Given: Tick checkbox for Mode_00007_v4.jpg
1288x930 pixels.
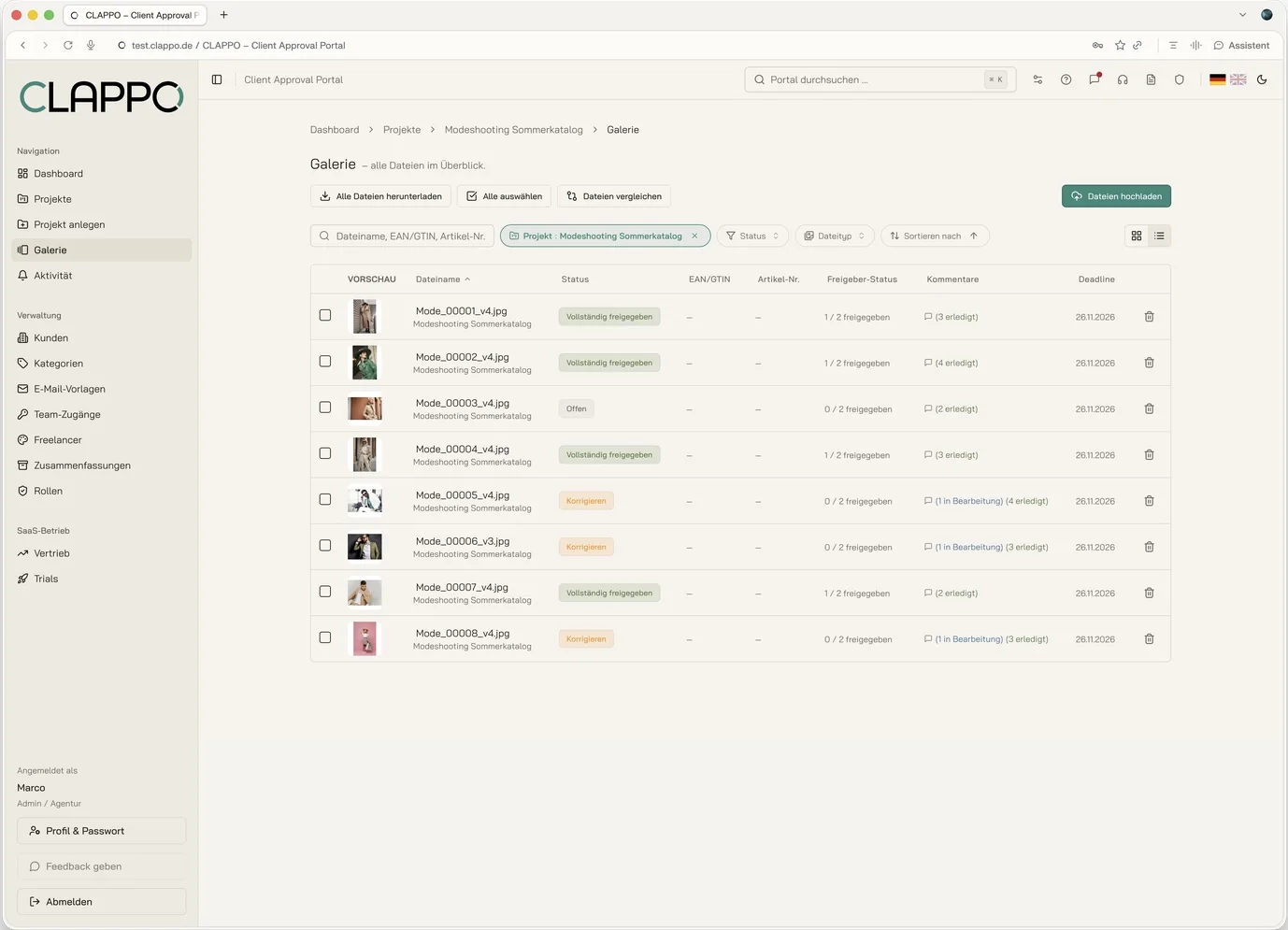Looking at the screenshot, I should [325, 592].
